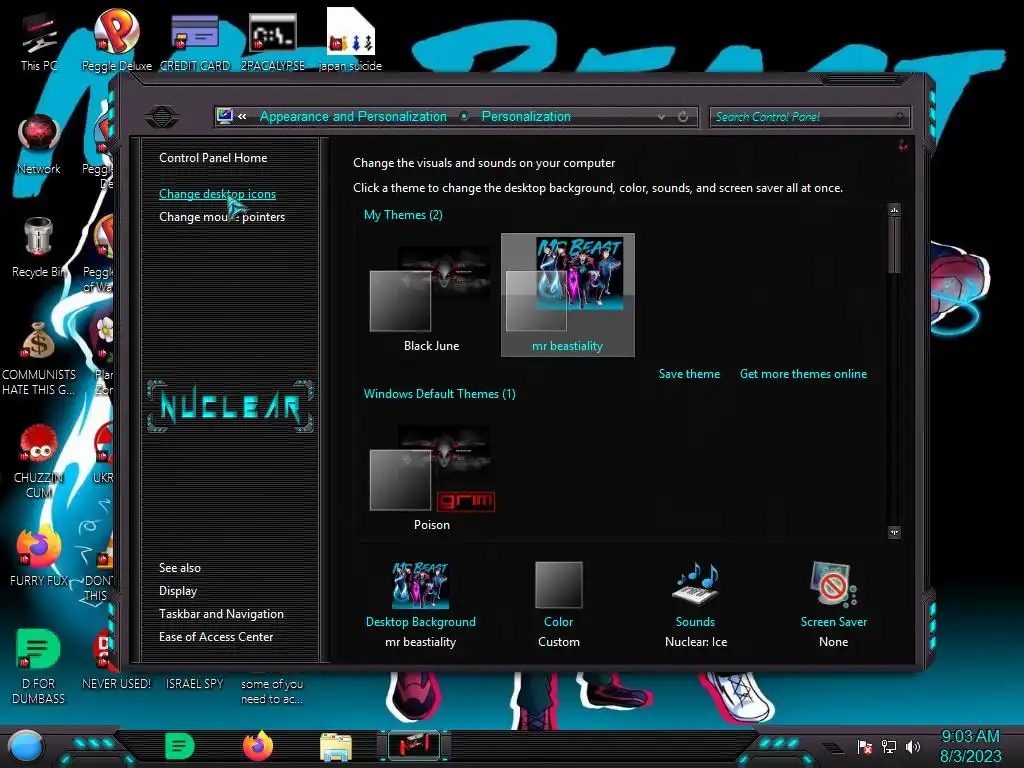Viewport: 1024px width, 768px height.
Task: Click the themes list scrollbar thumb
Action: pyautogui.click(x=895, y=246)
